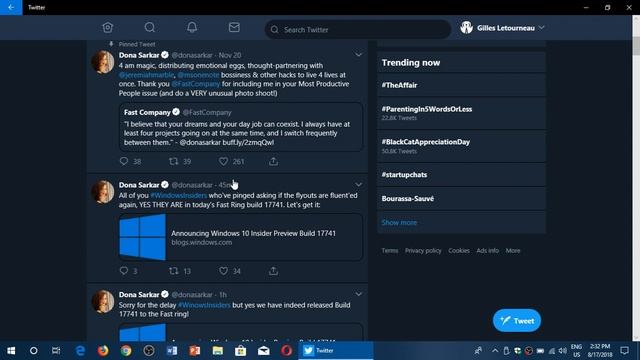This screenshot has height=360, width=640.
Task: Open Mail app from the taskbar
Action: pyautogui.click(x=264, y=350)
